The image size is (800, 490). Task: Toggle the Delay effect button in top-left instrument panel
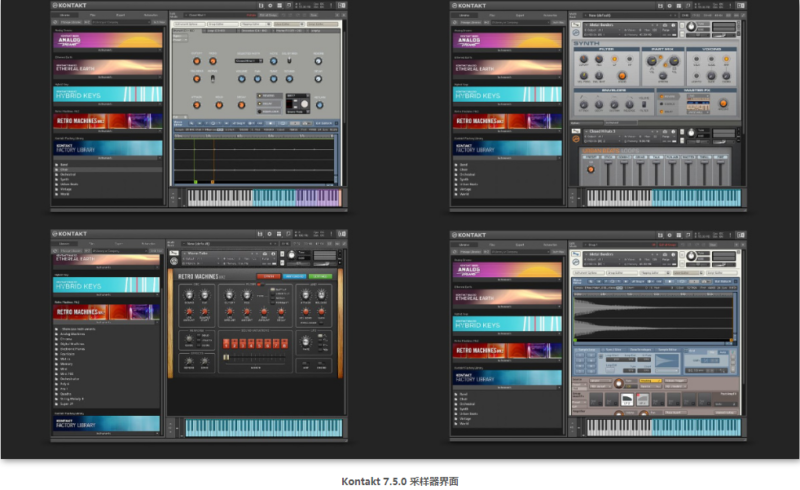(x=269, y=103)
